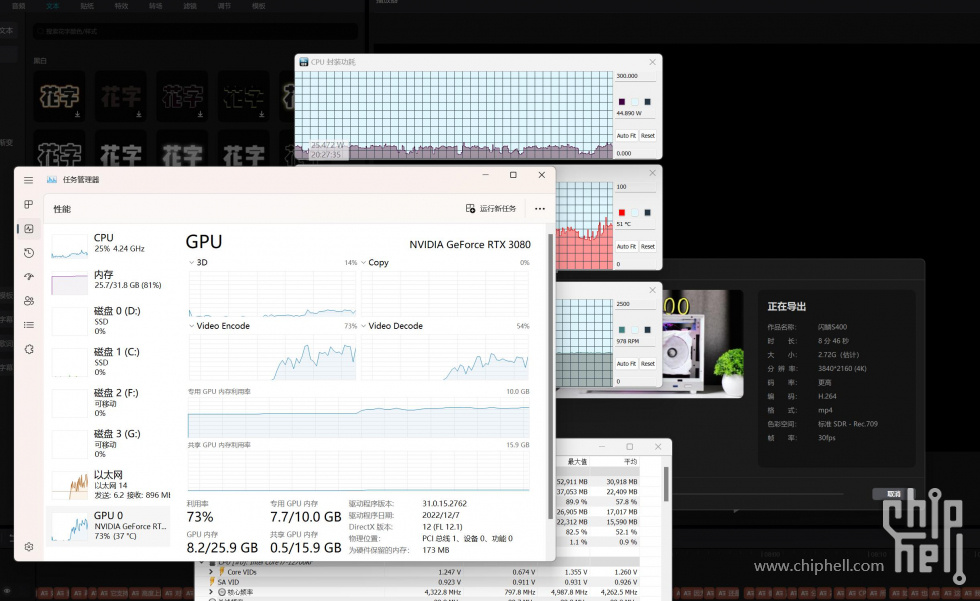Screen dimensions: 980x601
Task: Click the 任务管理器 title bar app icon
Action: coord(52,180)
